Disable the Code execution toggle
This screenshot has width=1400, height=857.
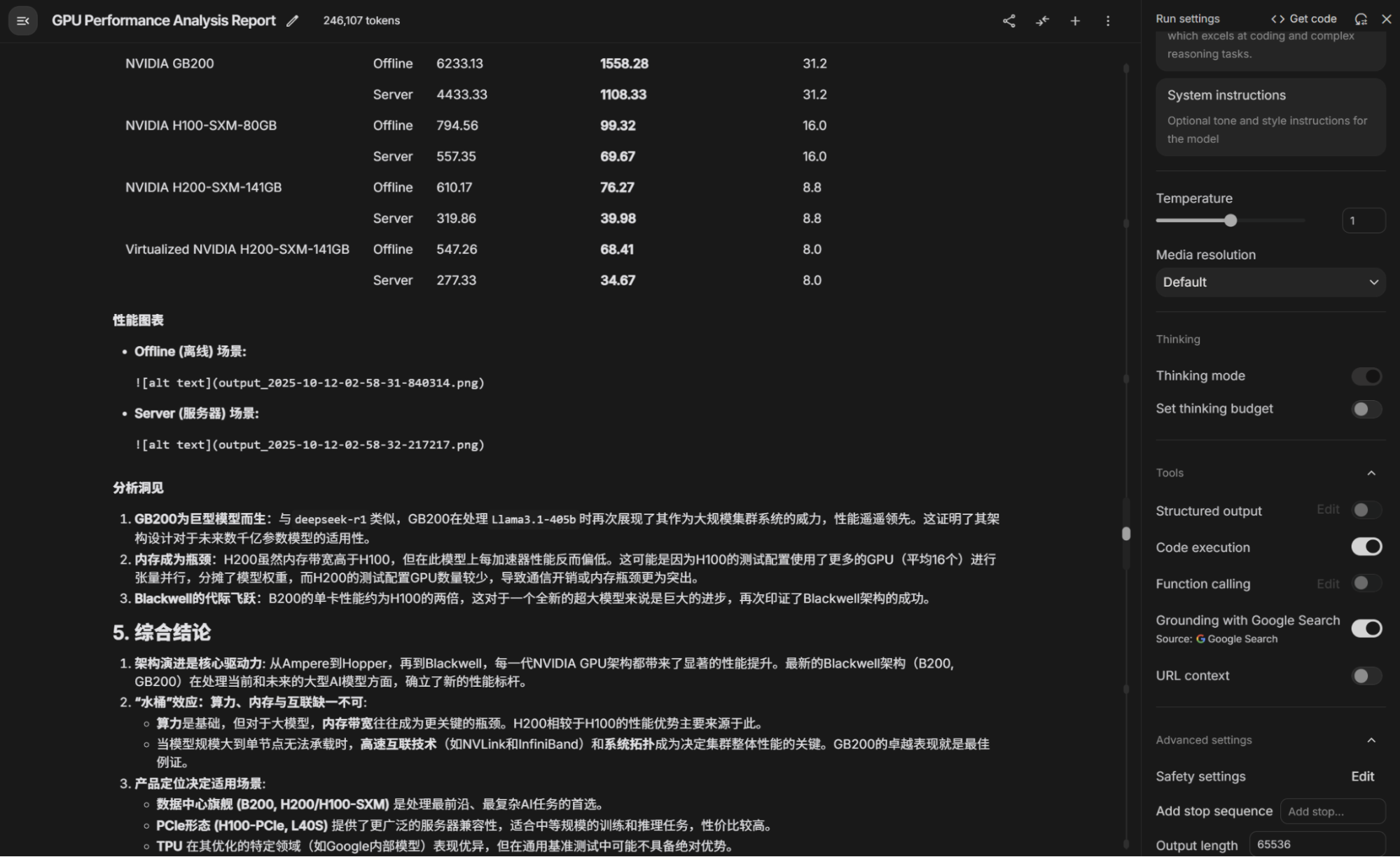point(1366,547)
